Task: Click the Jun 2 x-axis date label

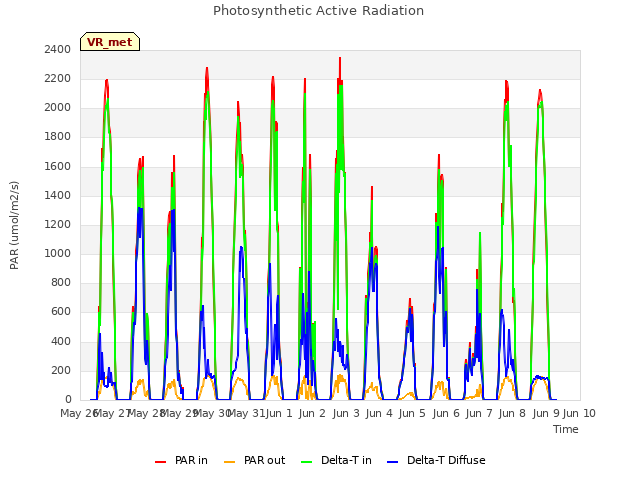Action: 312,413
